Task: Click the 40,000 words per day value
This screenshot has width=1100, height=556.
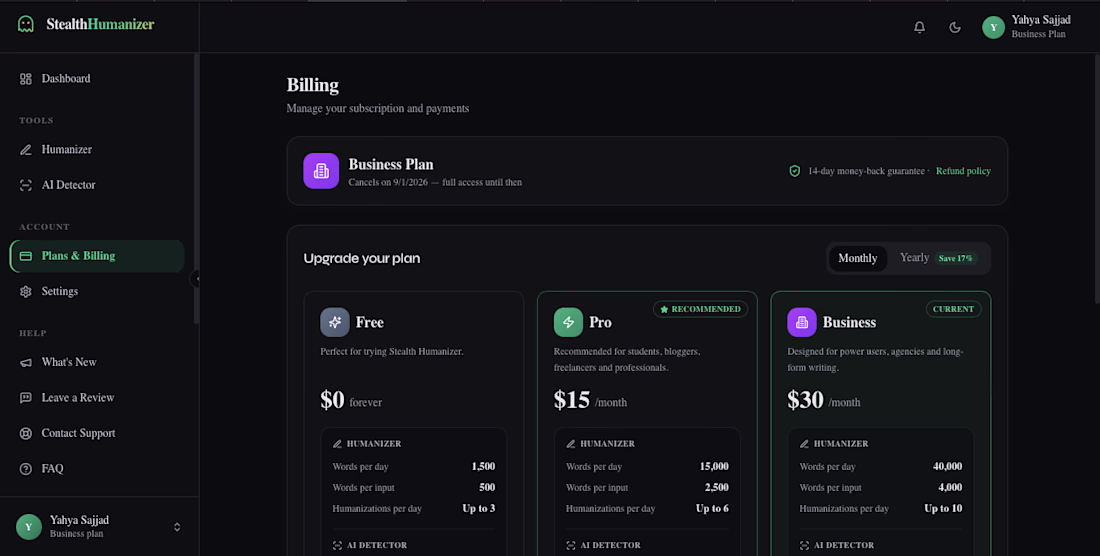Action: (x=948, y=466)
